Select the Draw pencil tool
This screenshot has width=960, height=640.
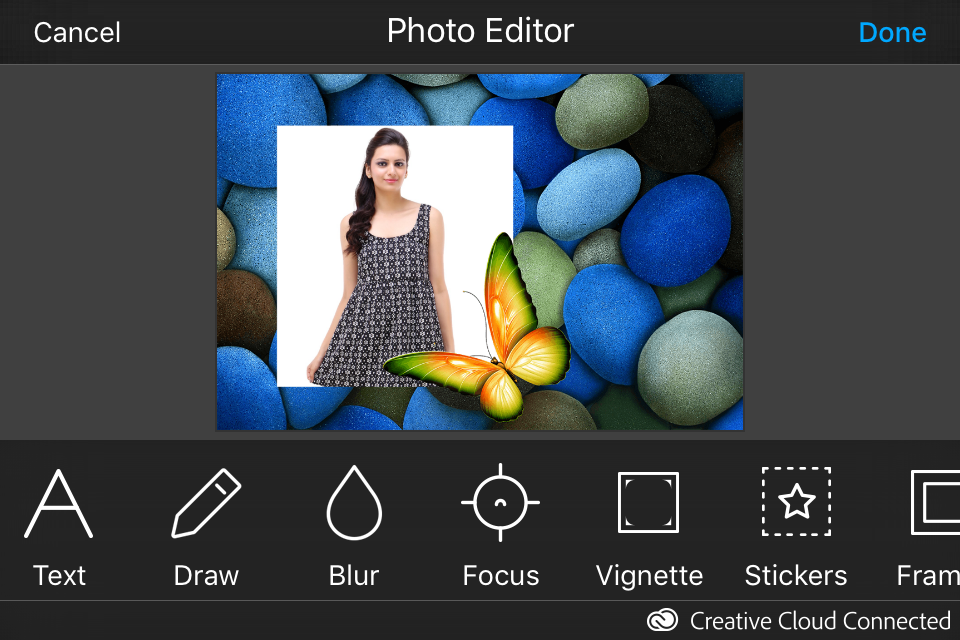click(206, 503)
